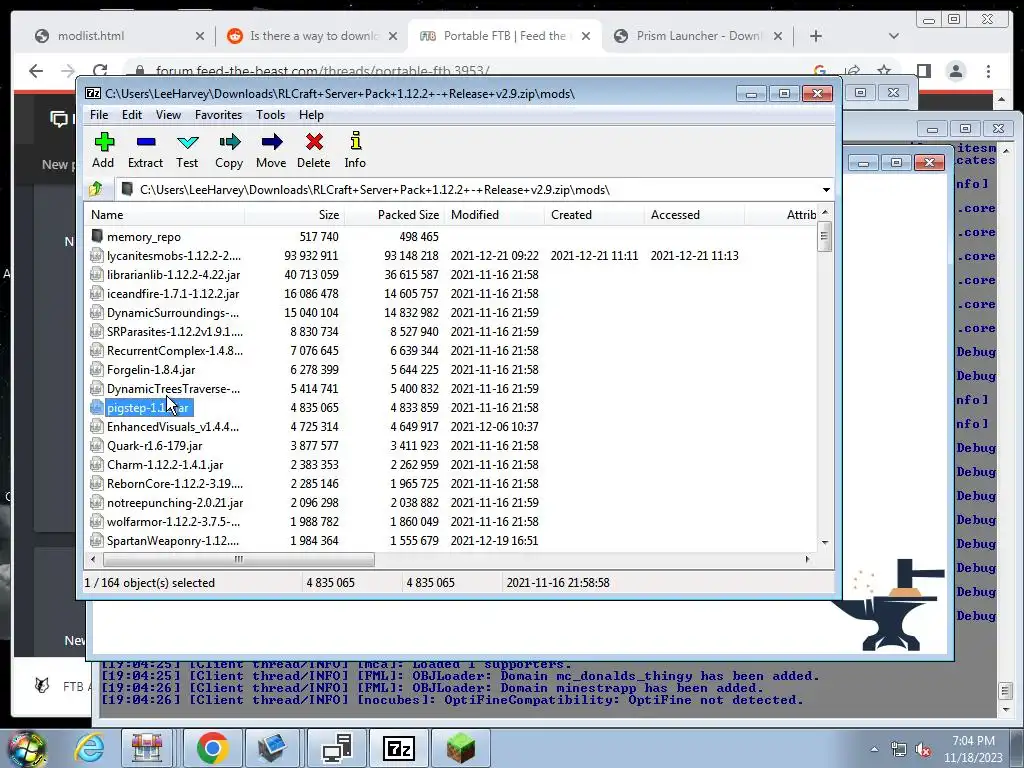
Task: Sort by the Packed Size column header
Action: (394, 215)
